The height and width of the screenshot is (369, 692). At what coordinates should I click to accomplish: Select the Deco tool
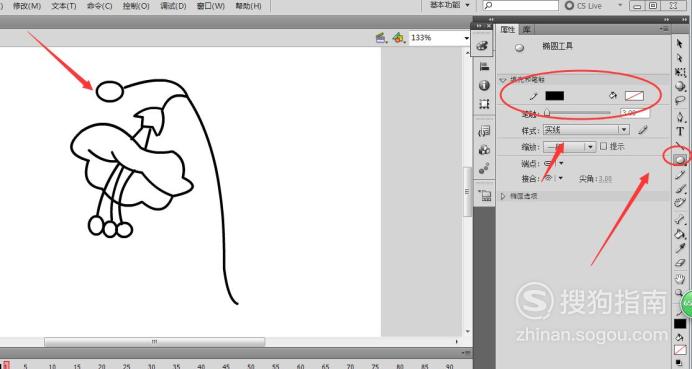(680, 203)
